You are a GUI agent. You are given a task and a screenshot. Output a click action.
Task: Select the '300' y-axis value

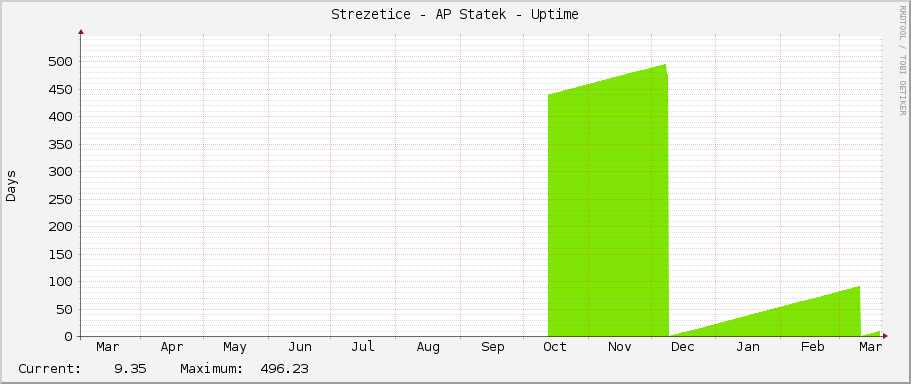[x=60, y=172]
